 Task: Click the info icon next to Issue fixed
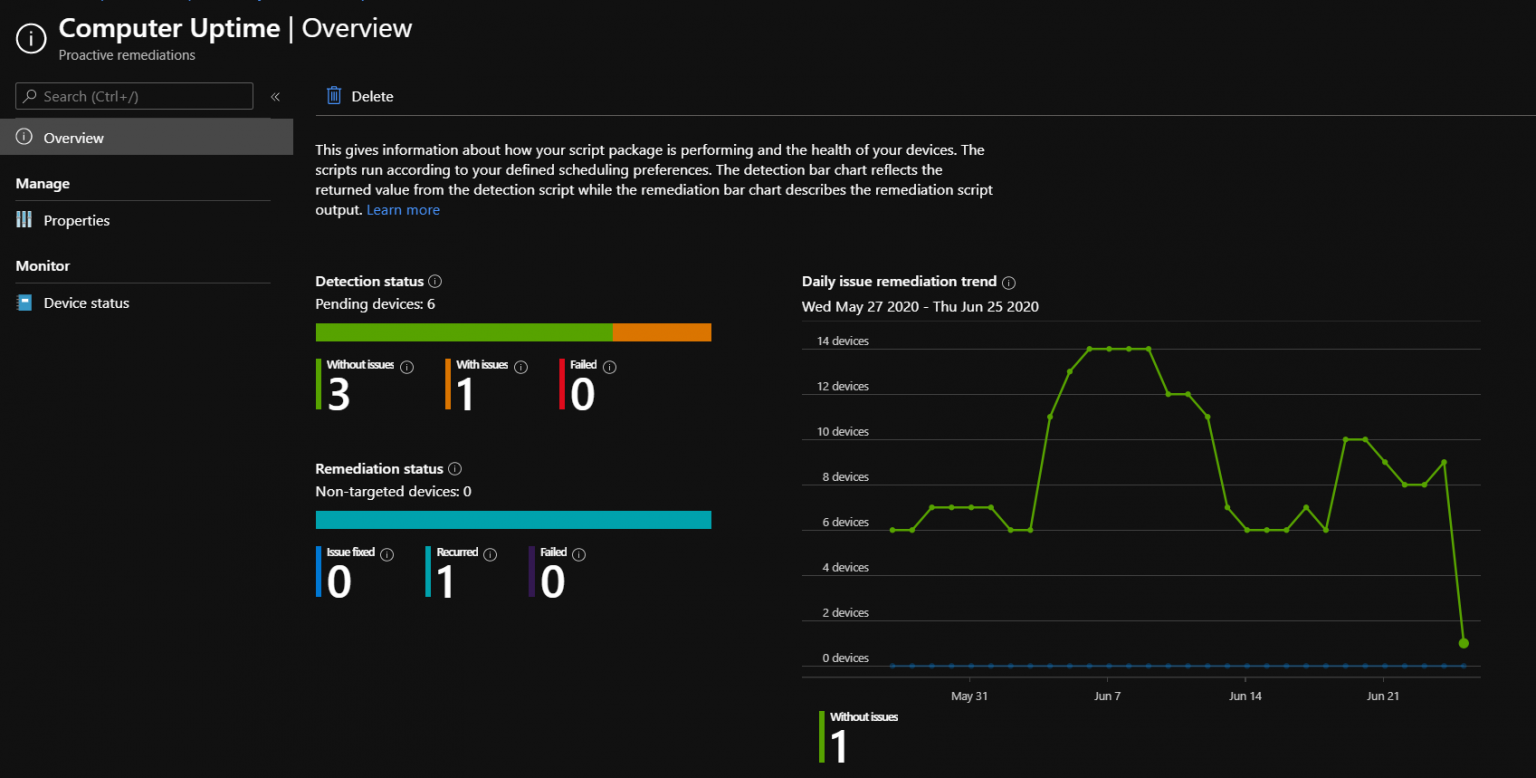[x=387, y=555]
